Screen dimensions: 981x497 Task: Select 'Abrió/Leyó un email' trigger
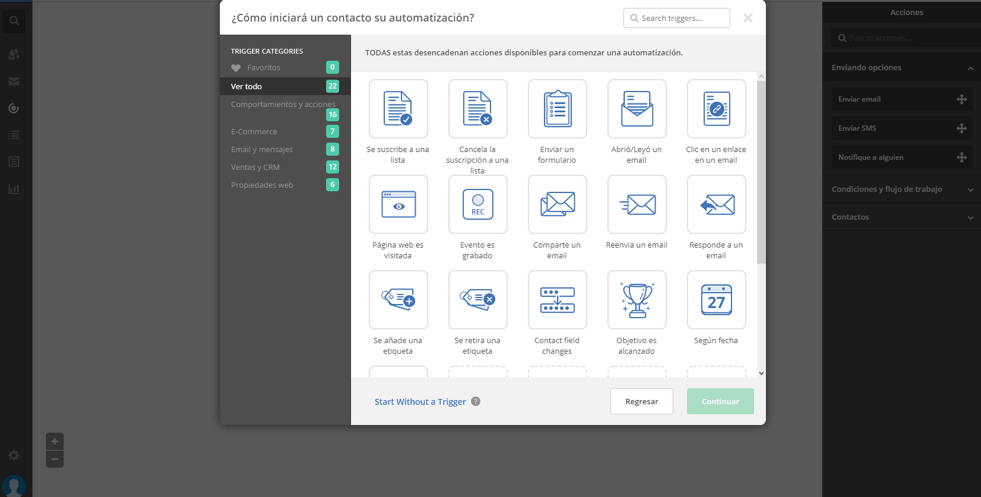click(637, 109)
